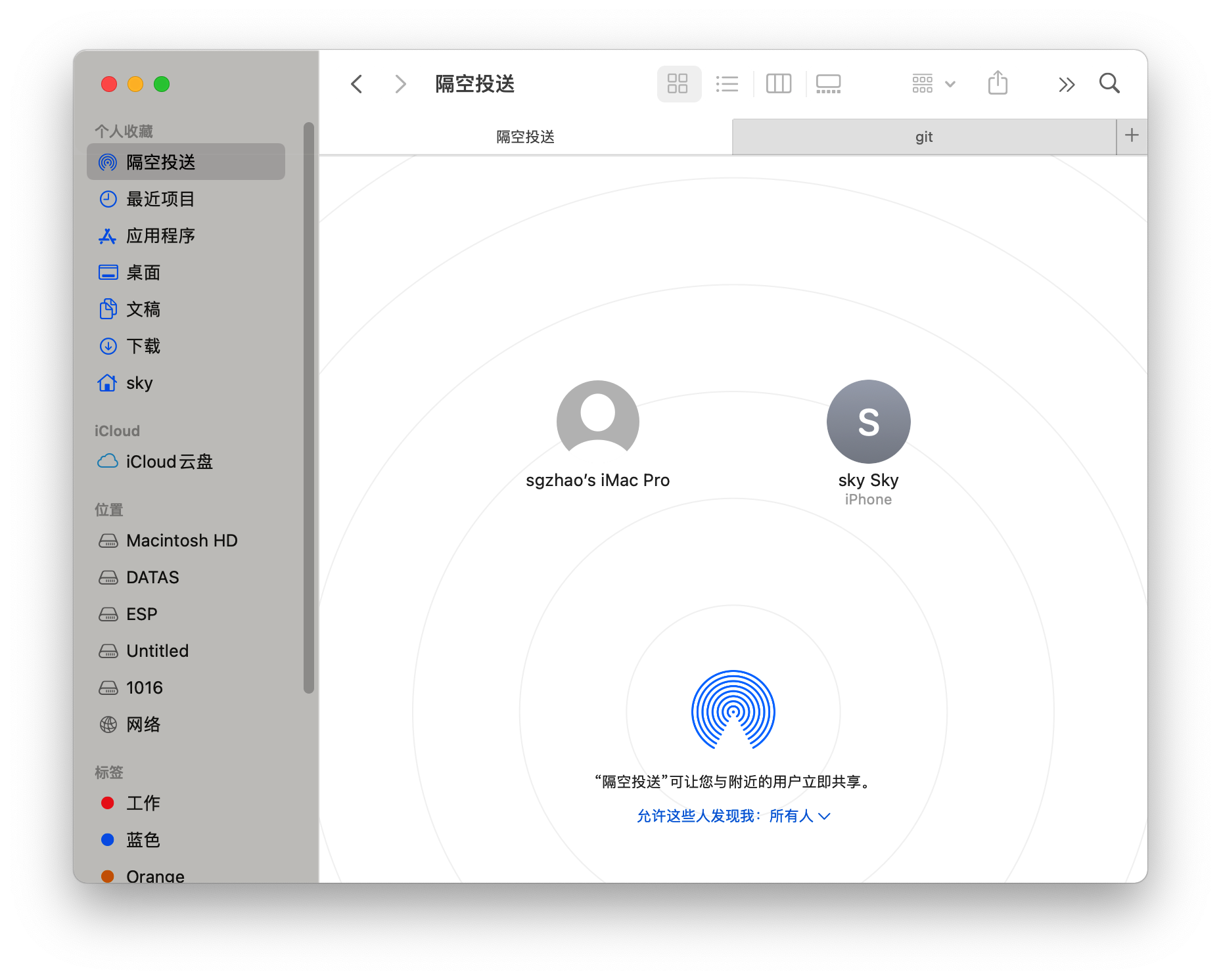Switch to icon grid view
Image resolution: width=1221 pixels, height=980 pixels.
(678, 83)
